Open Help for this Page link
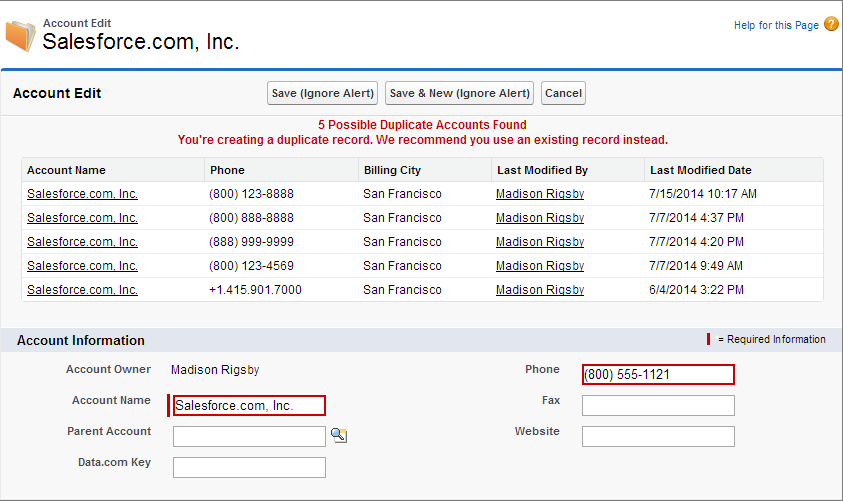Image resolution: width=843 pixels, height=501 pixels. click(776, 25)
